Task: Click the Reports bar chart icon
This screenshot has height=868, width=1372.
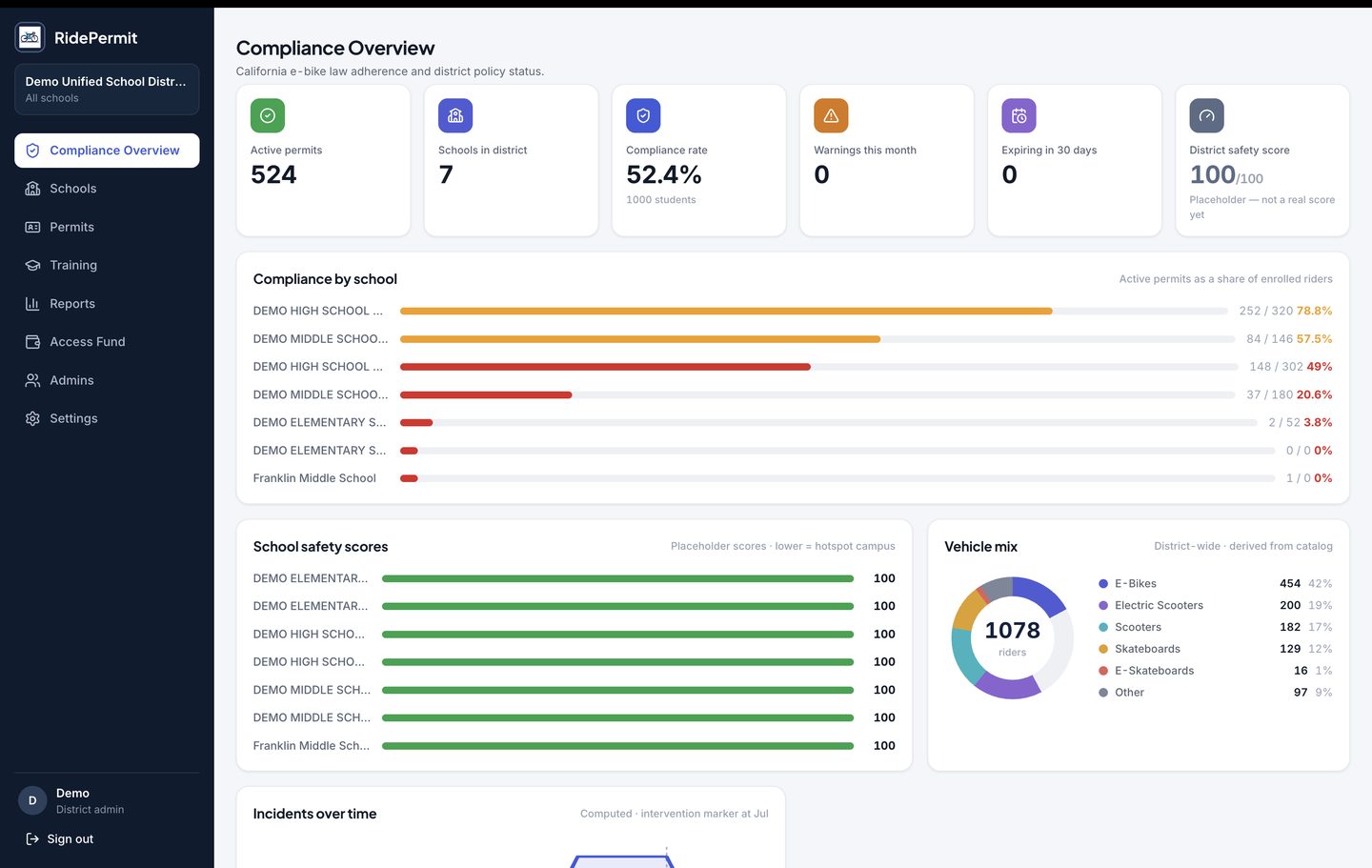Action: tap(32, 304)
